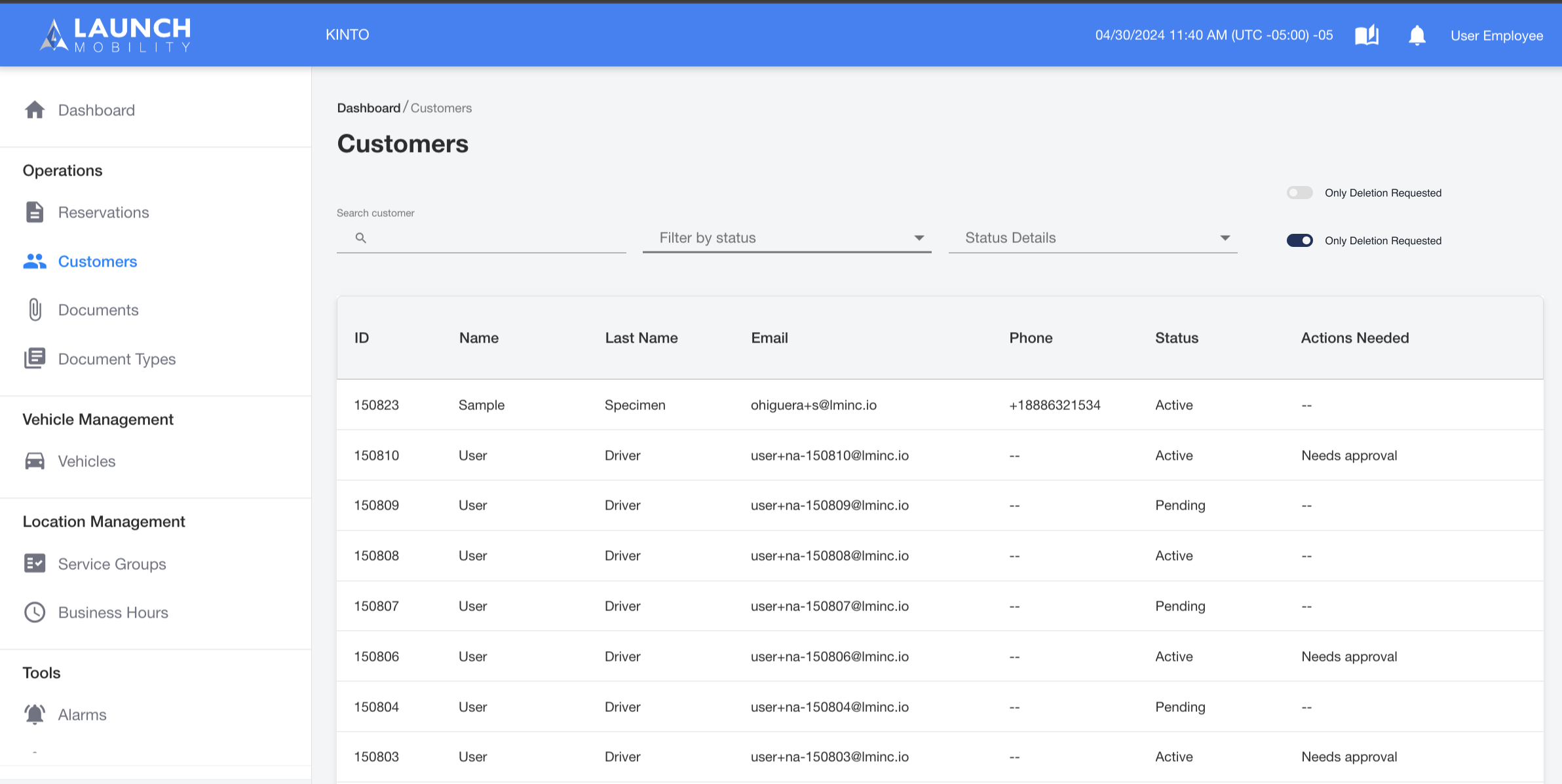Click customer ID 150823
Image resolution: width=1562 pixels, height=784 pixels.
click(x=376, y=405)
